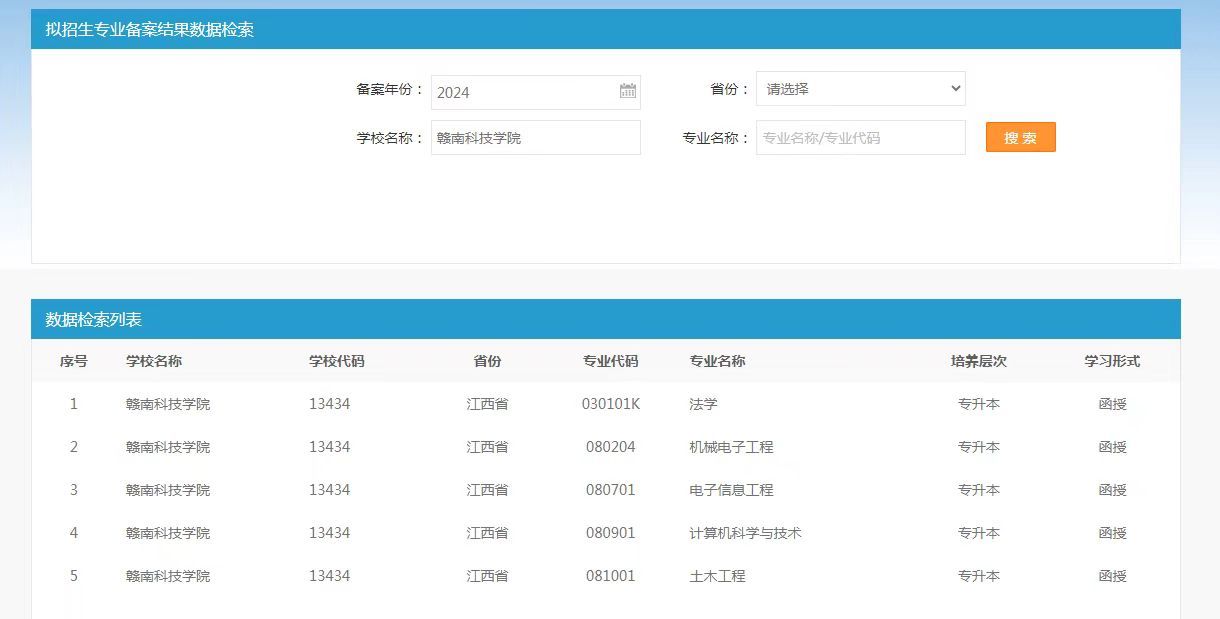The image size is (1220, 619).
Task: Click the 学习形式 column header
Action: (1112, 361)
